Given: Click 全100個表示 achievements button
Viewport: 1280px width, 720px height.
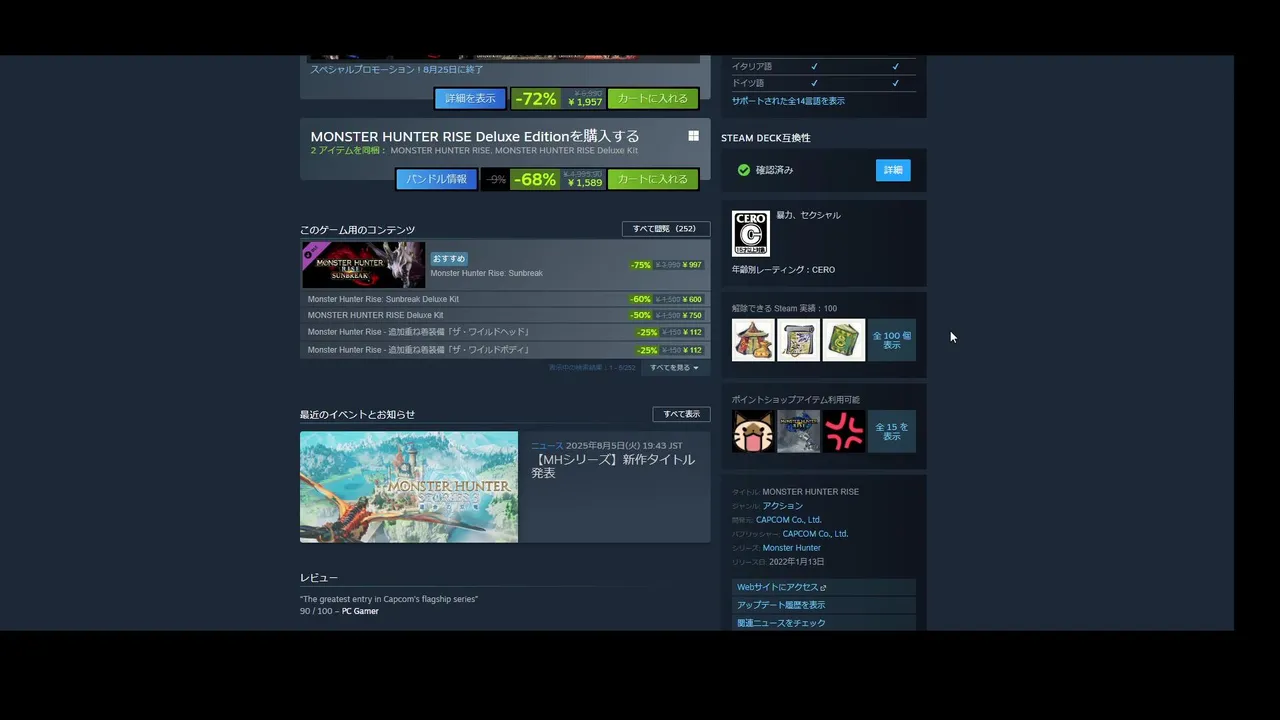Looking at the screenshot, I should coord(892,340).
